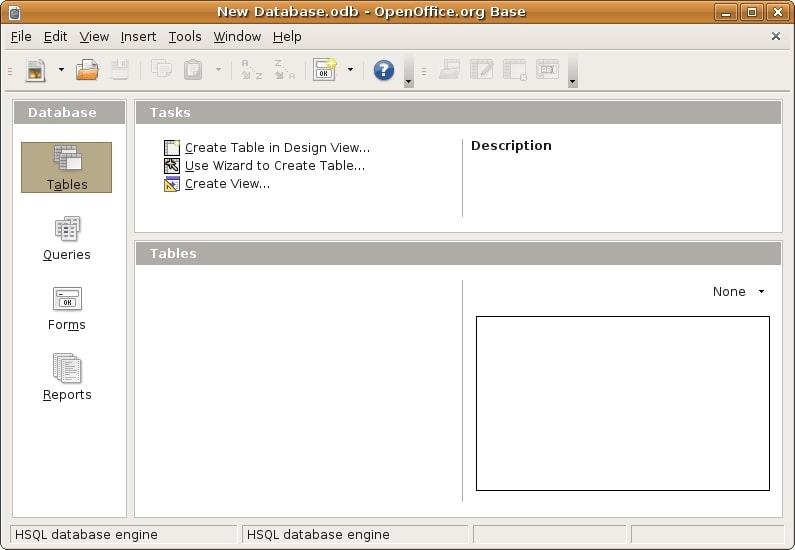The height and width of the screenshot is (550, 795).
Task: Open the Insert menu
Action: pos(138,36)
